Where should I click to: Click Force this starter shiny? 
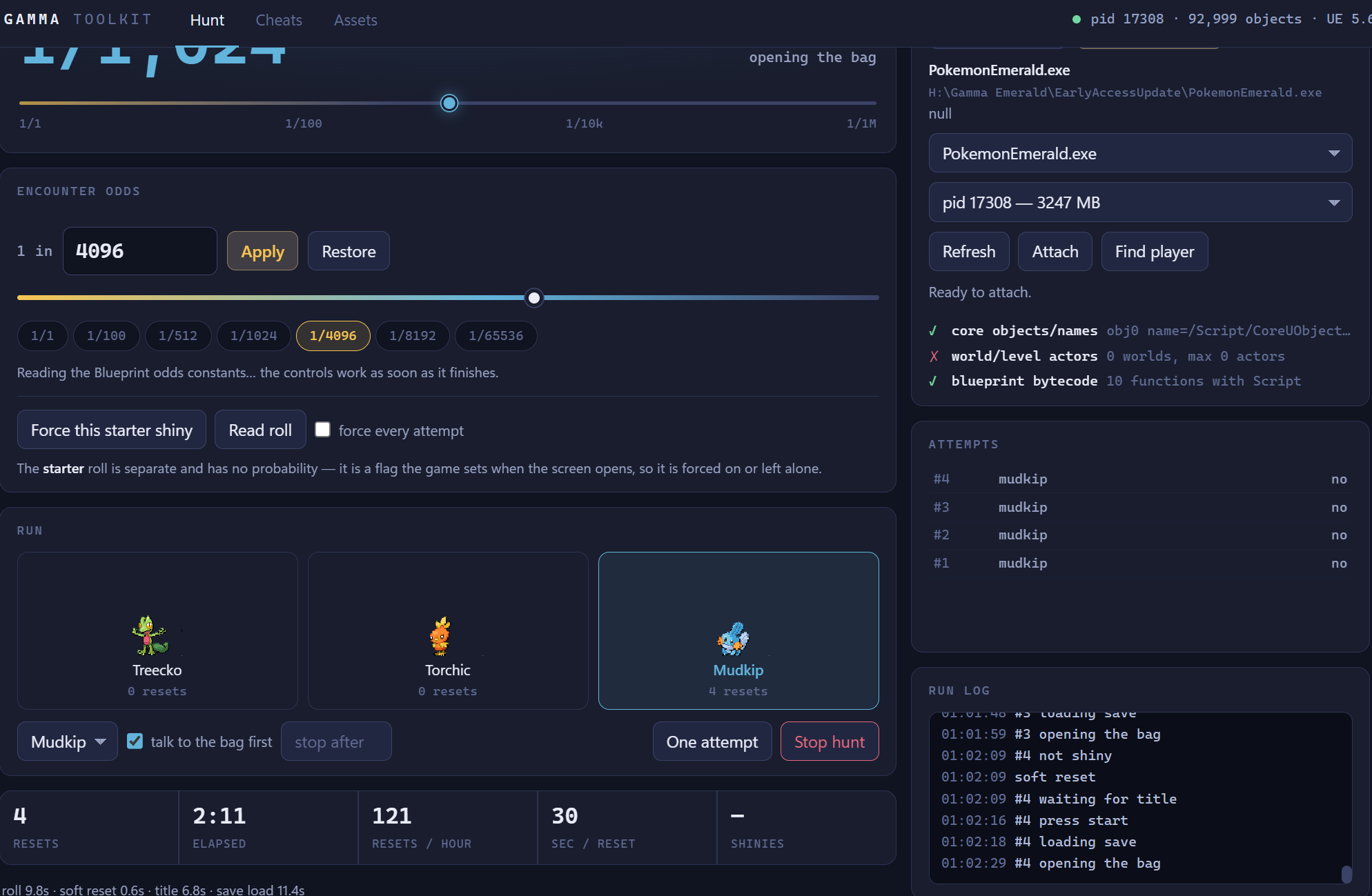112,430
